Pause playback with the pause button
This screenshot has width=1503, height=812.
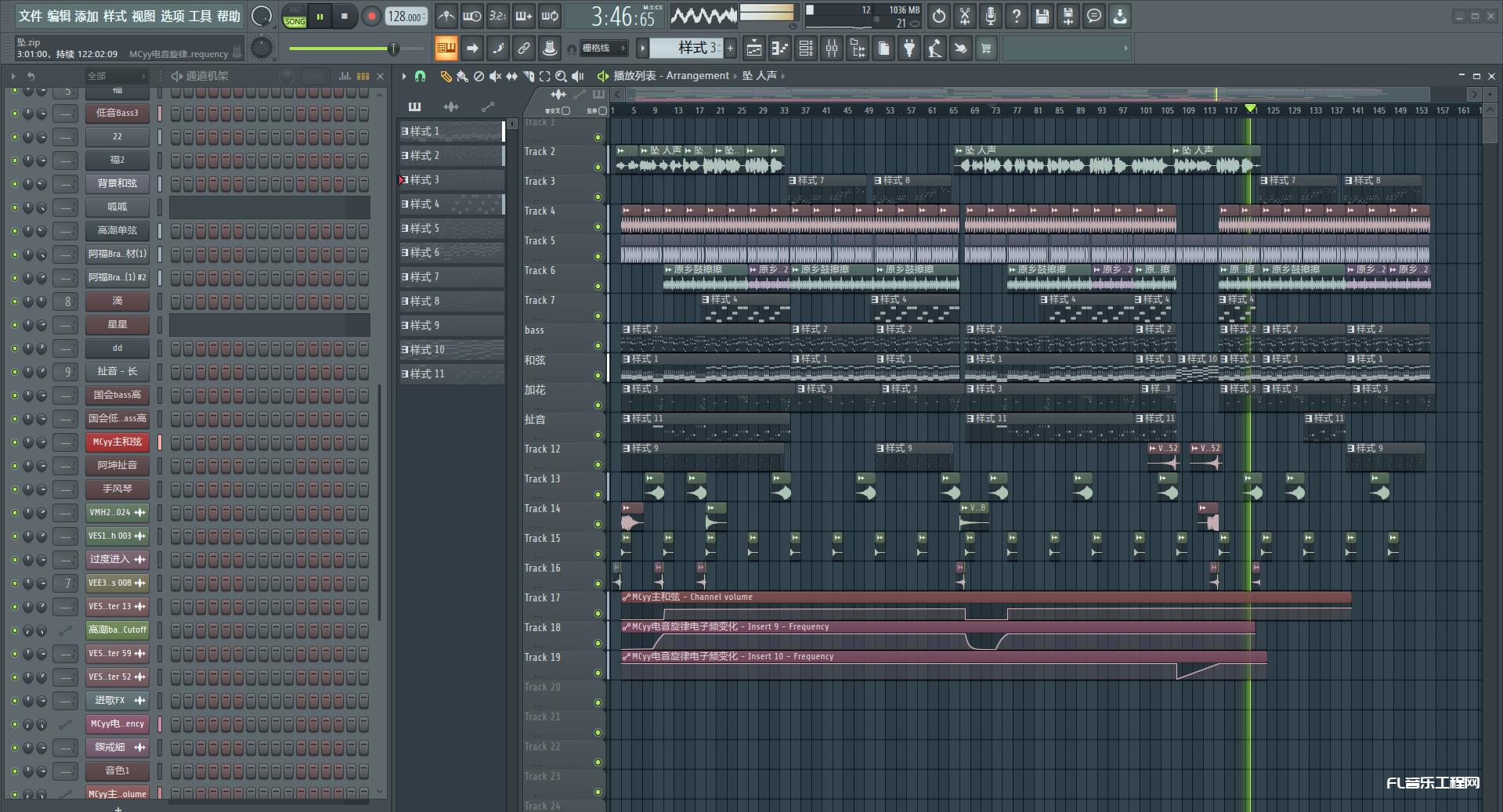tap(320, 16)
